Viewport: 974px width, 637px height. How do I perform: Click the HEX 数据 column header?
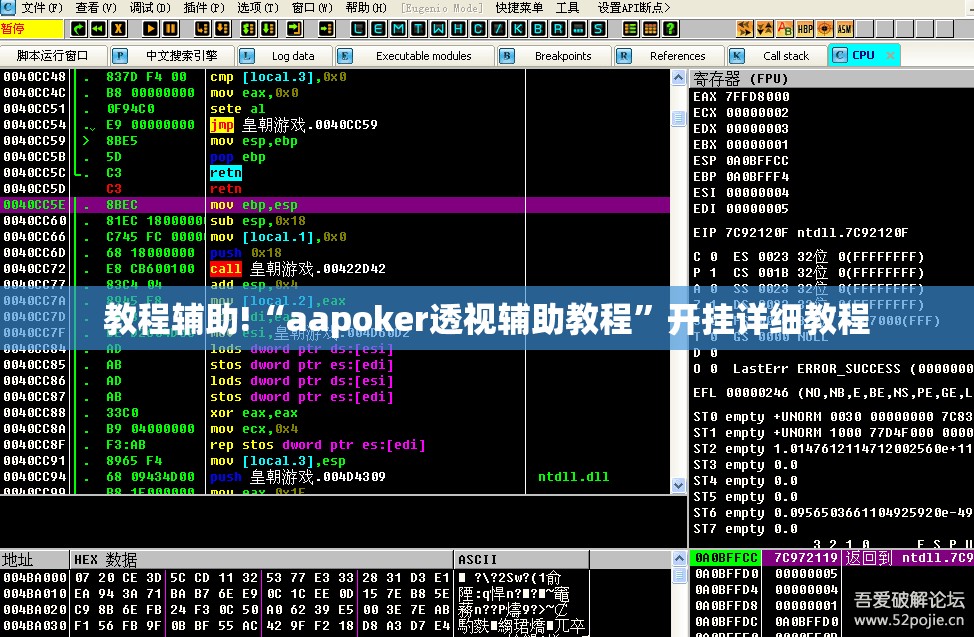tap(262, 559)
